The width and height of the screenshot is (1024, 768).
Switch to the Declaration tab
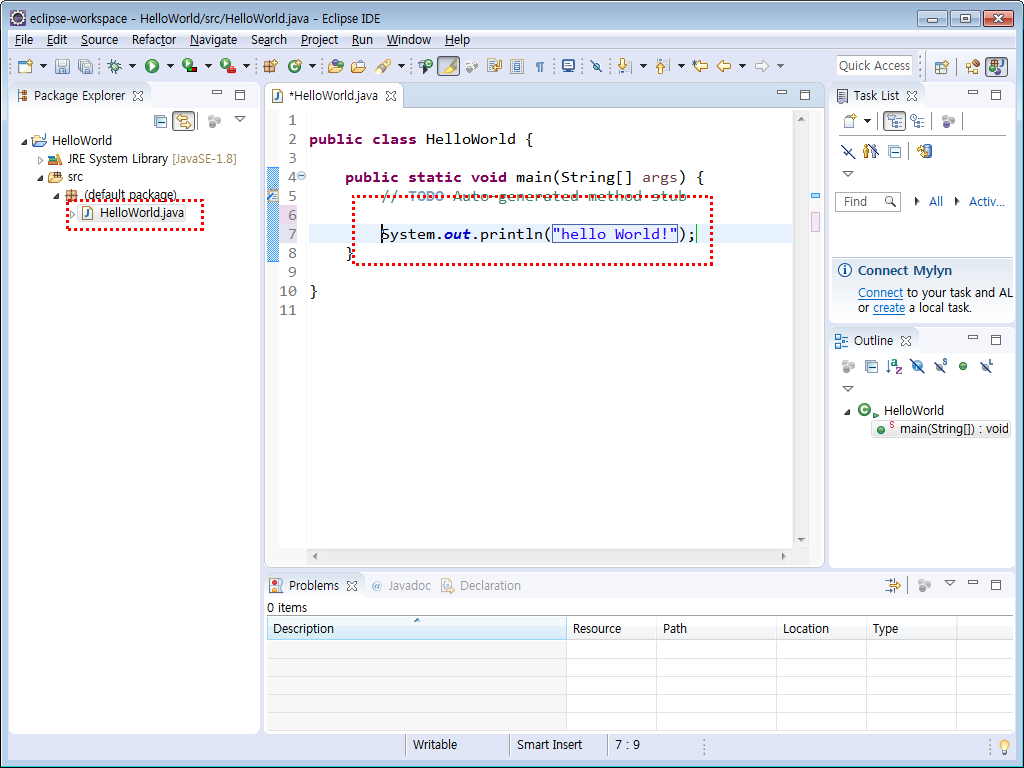(481, 586)
